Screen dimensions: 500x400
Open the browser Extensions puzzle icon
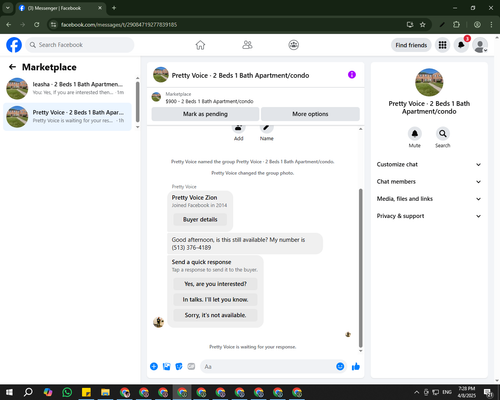click(456, 25)
